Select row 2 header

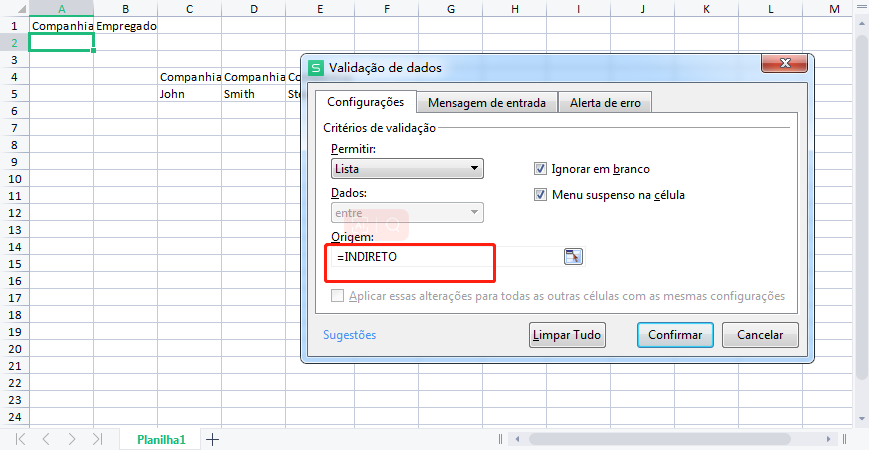(x=14, y=42)
